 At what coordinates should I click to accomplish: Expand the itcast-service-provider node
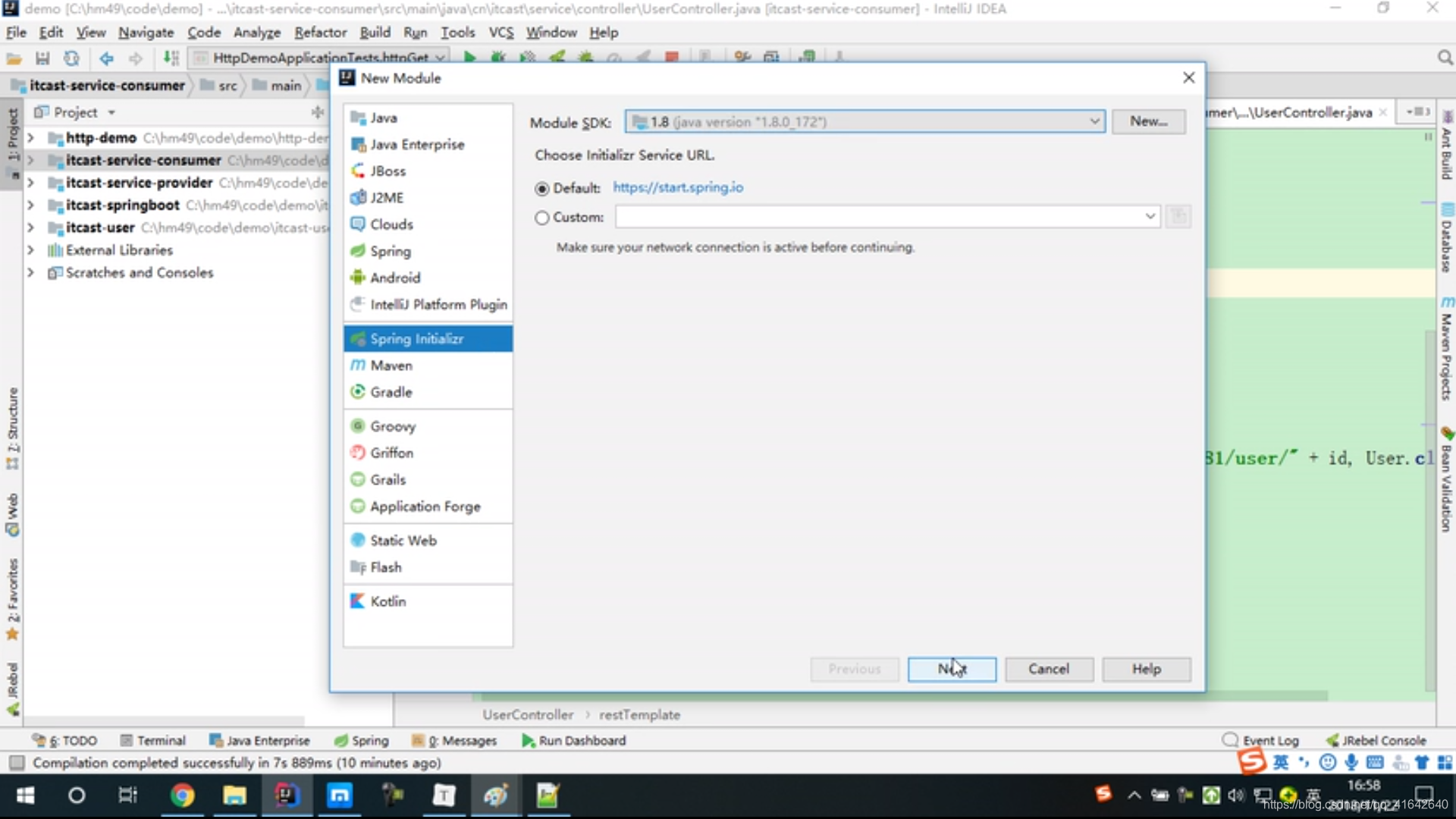(30, 183)
